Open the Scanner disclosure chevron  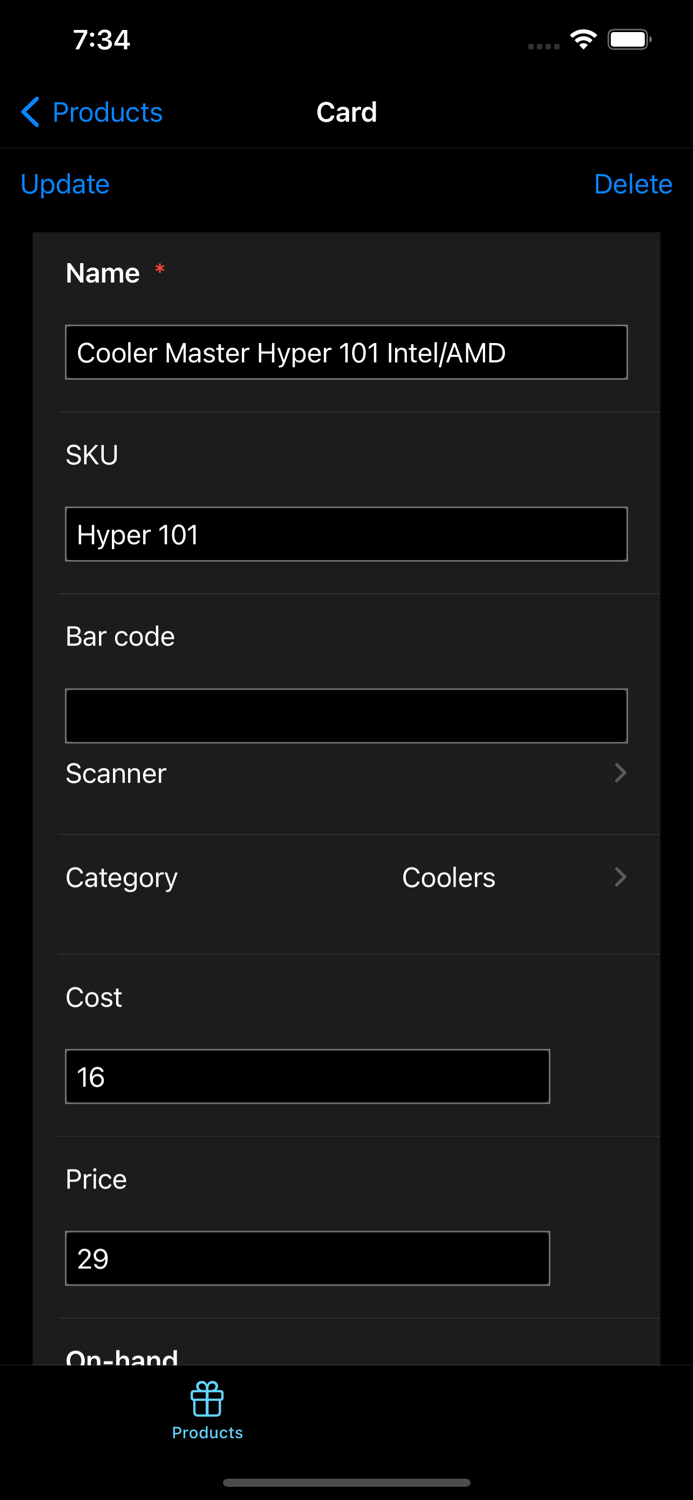(x=619, y=773)
